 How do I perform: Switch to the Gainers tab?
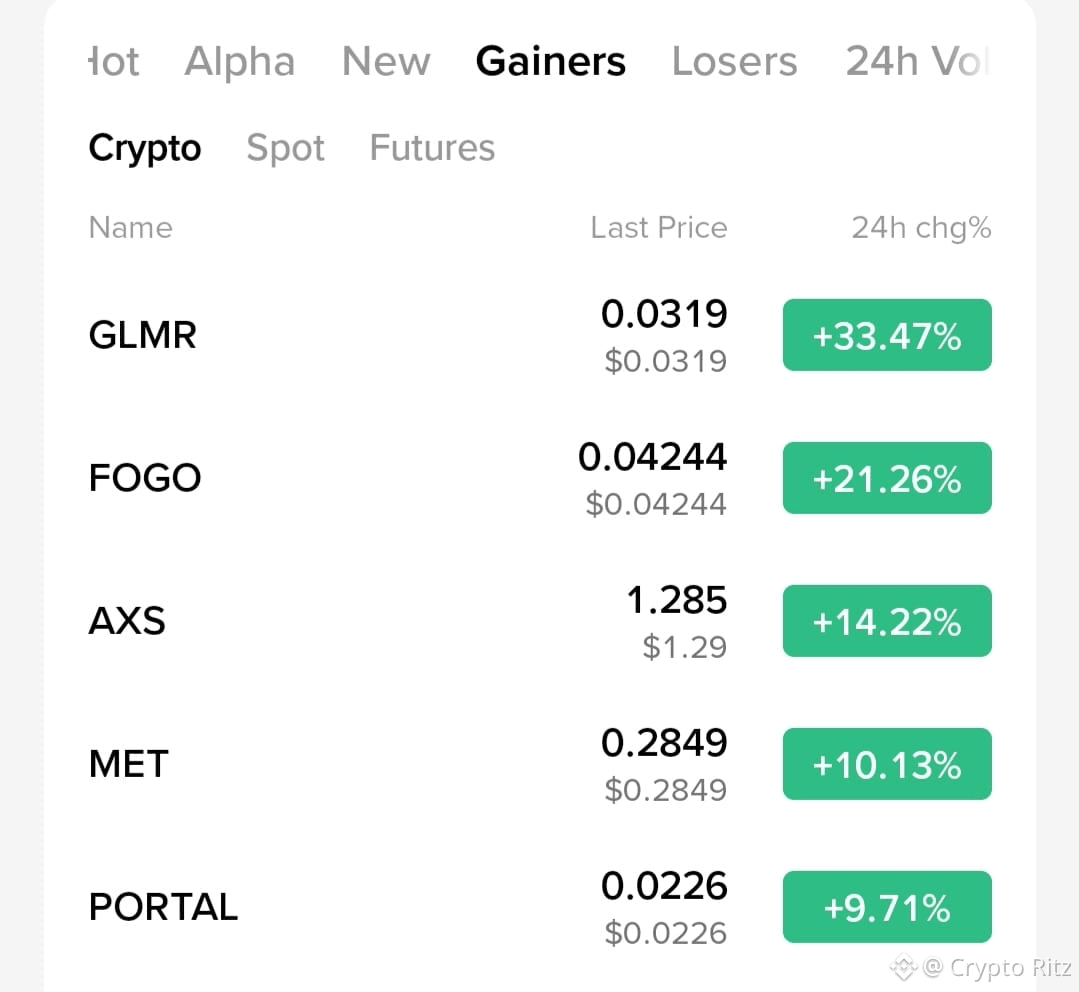(x=550, y=61)
